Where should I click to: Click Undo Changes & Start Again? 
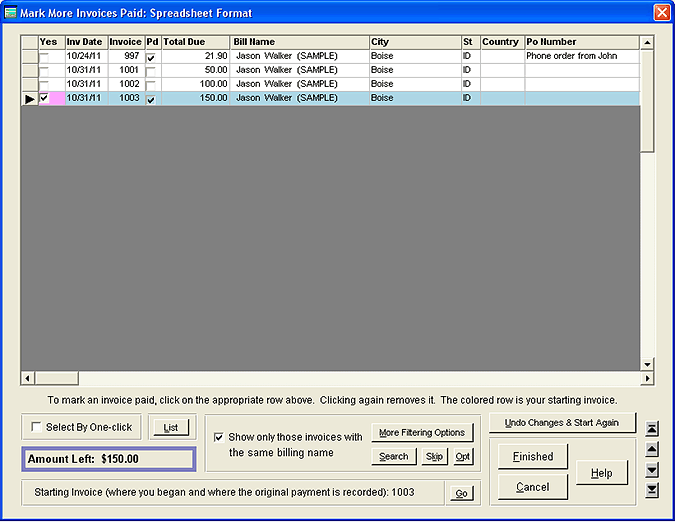pos(562,423)
